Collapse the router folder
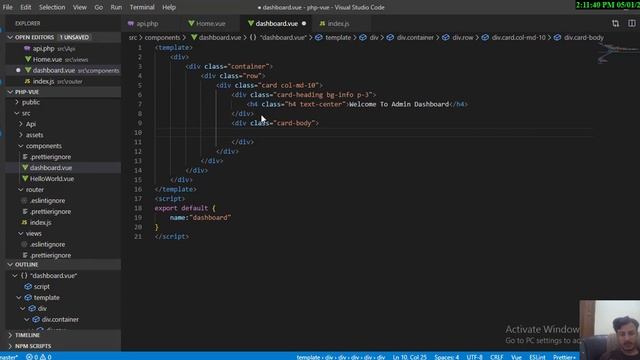The image size is (640, 360). pyautogui.click(x=35, y=190)
